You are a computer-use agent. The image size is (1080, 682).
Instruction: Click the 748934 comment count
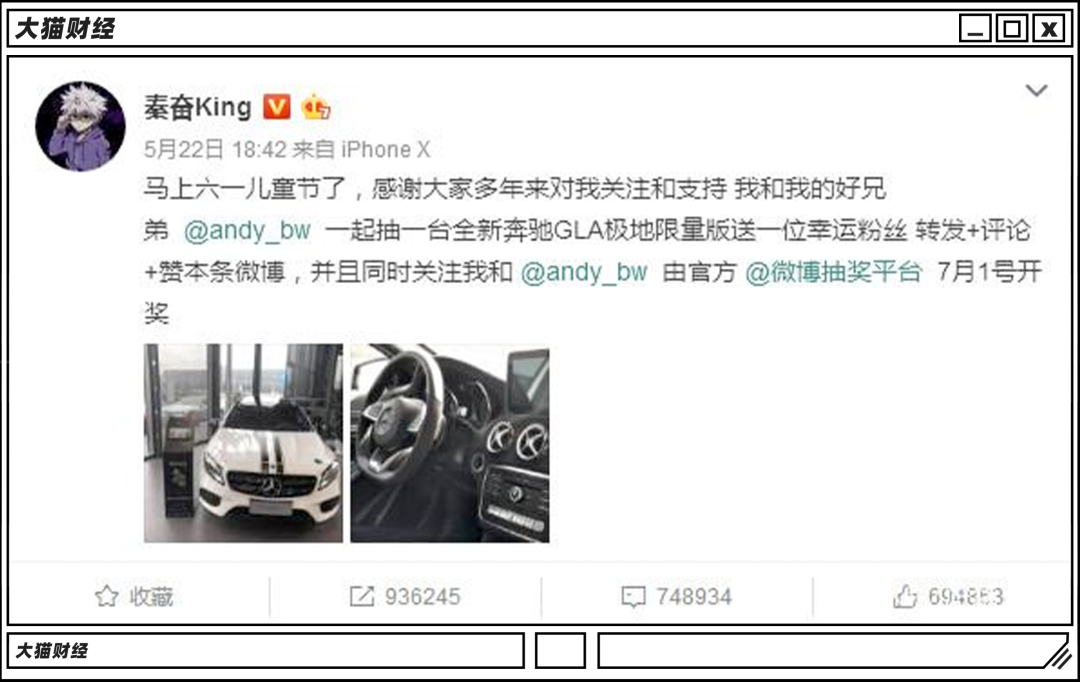tap(694, 597)
